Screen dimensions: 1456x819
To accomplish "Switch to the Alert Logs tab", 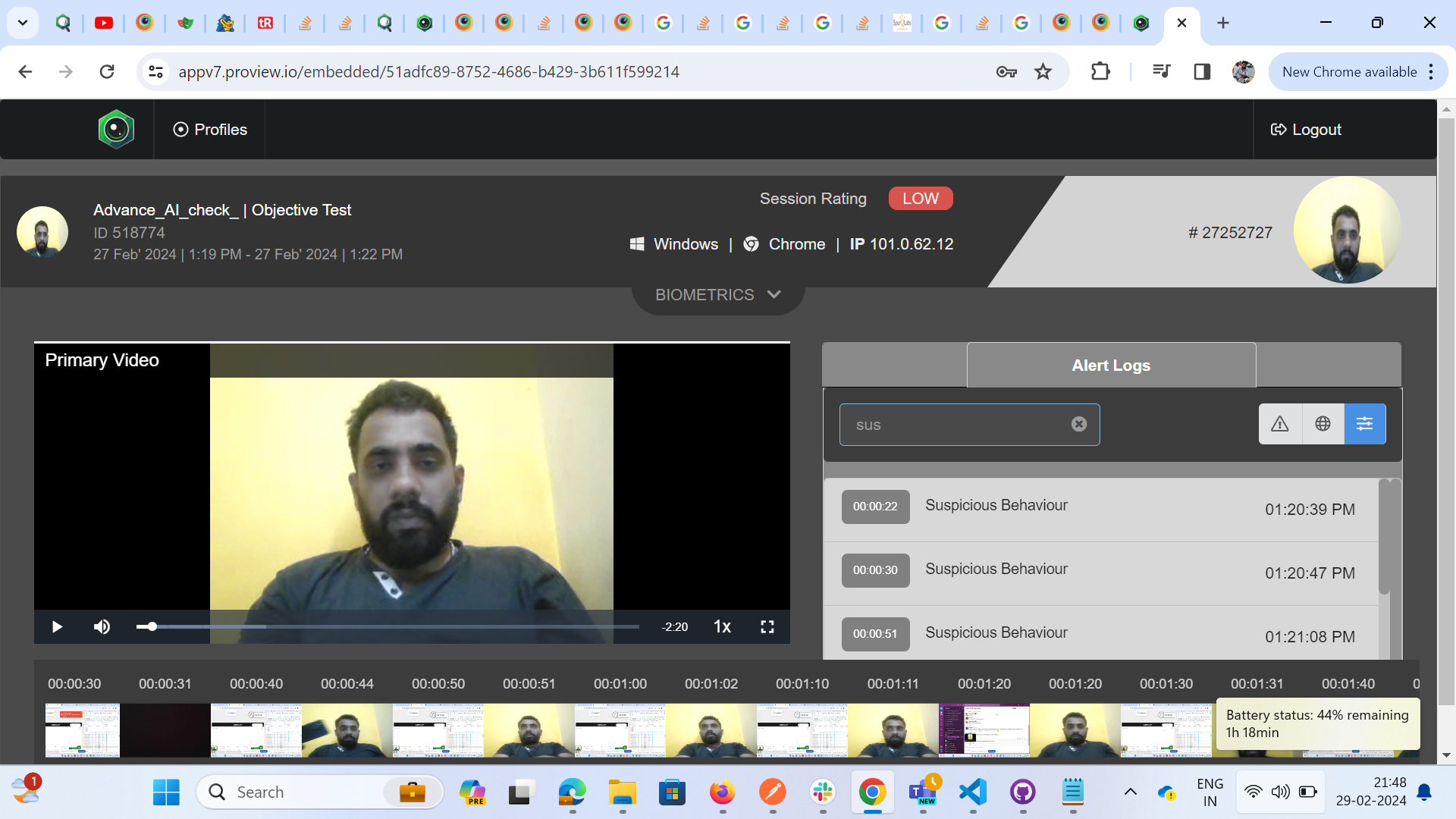I will pyautogui.click(x=1111, y=366).
